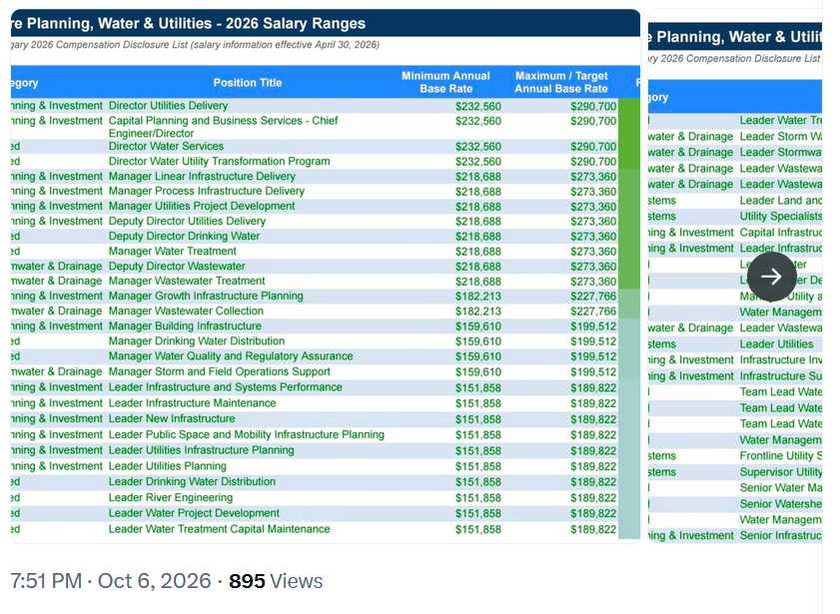Select "Manager Wastewater Treatment" title
Screen dimensions: 840x614
point(187,281)
